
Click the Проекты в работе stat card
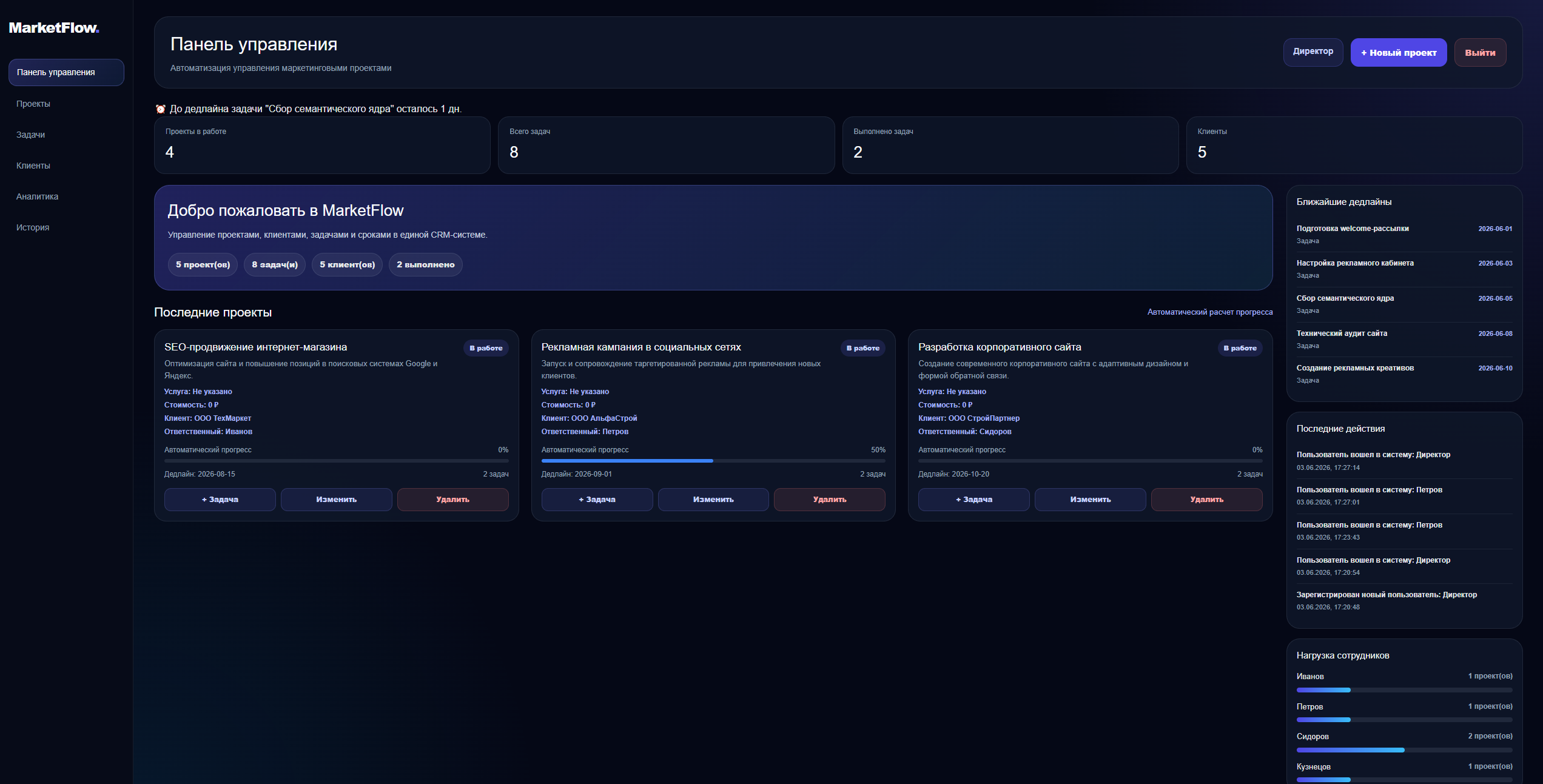click(x=322, y=146)
